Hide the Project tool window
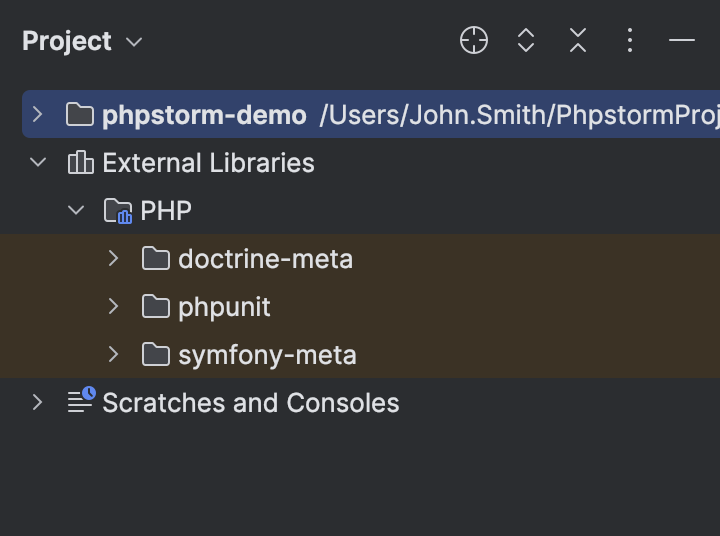Screen dimensions: 720x536 tap(682, 41)
